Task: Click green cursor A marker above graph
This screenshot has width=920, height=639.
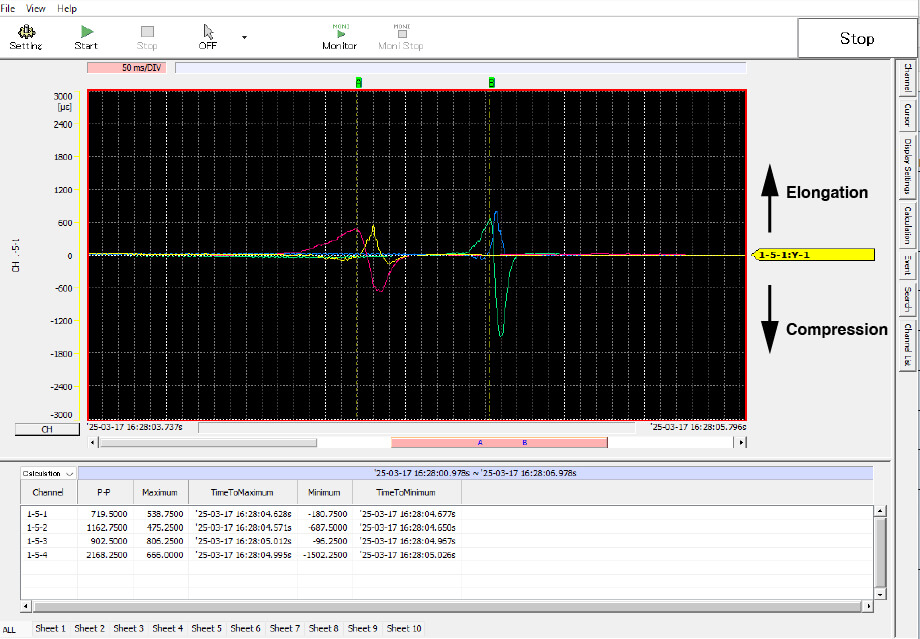Action: [359, 82]
